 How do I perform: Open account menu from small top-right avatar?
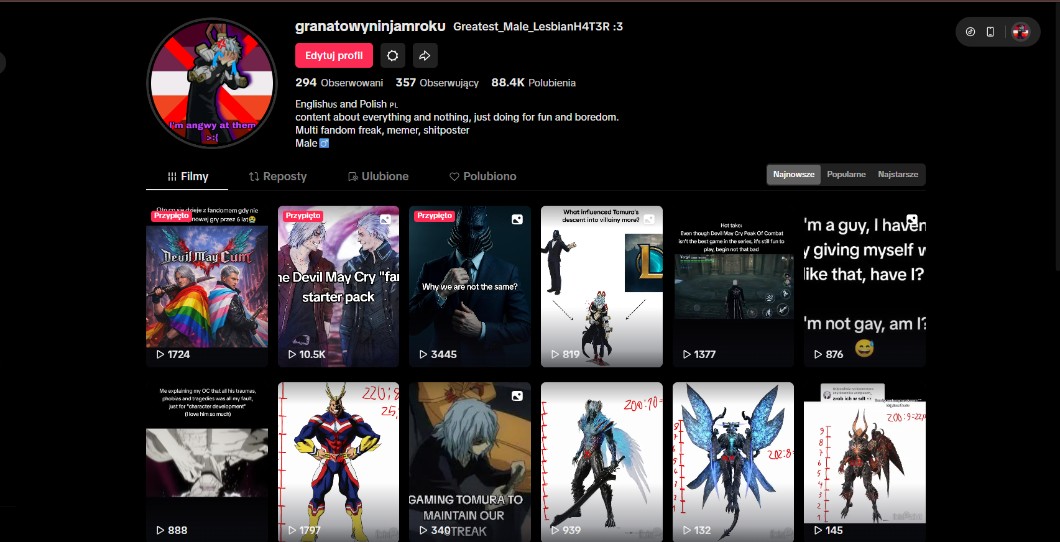click(1020, 32)
